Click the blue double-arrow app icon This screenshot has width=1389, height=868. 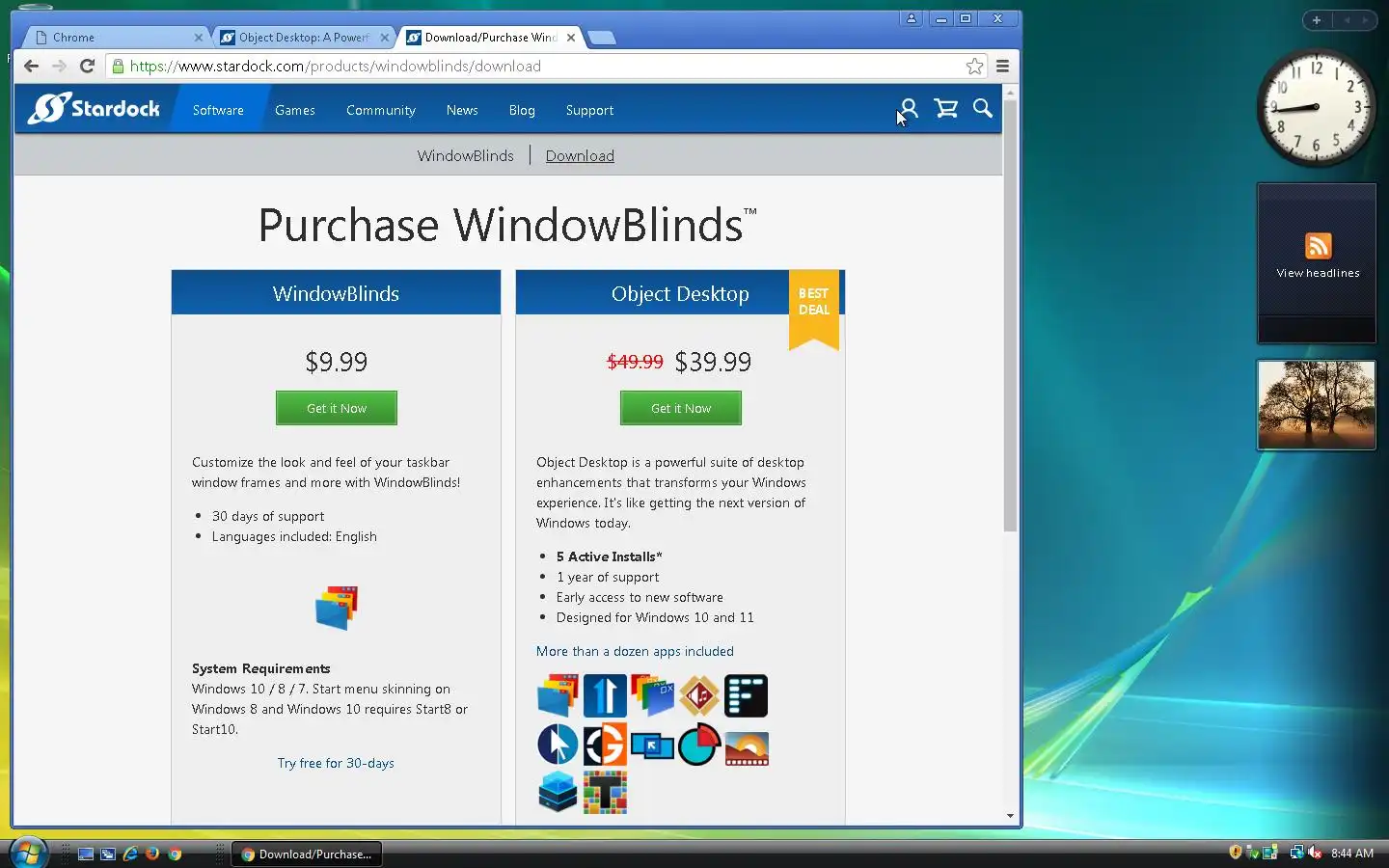pyautogui.click(x=605, y=695)
